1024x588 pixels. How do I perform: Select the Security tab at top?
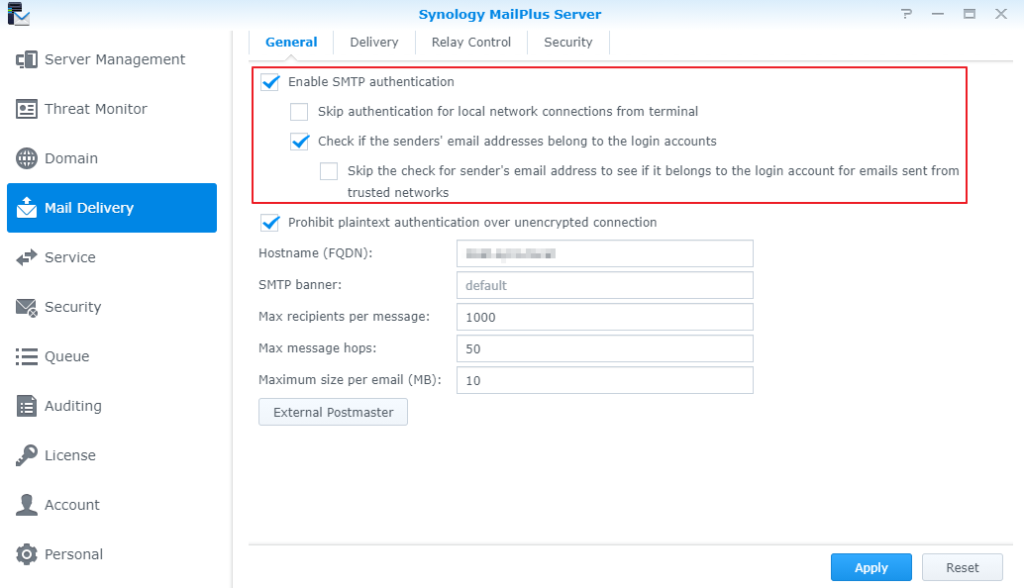[x=568, y=42]
